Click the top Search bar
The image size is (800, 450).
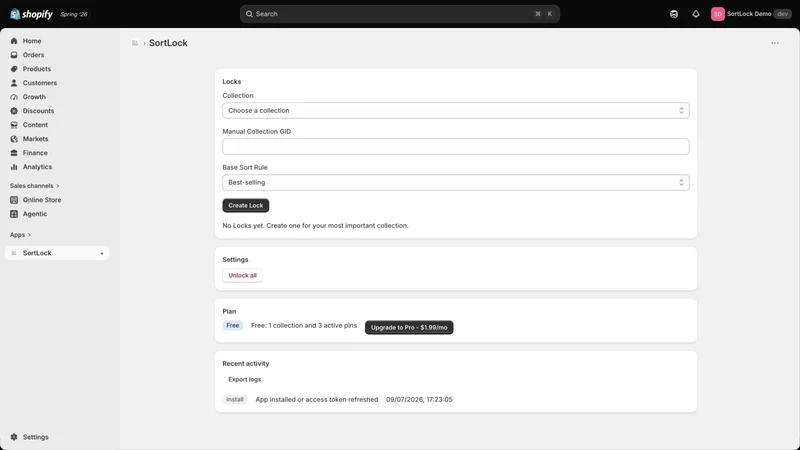click(399, 14)
